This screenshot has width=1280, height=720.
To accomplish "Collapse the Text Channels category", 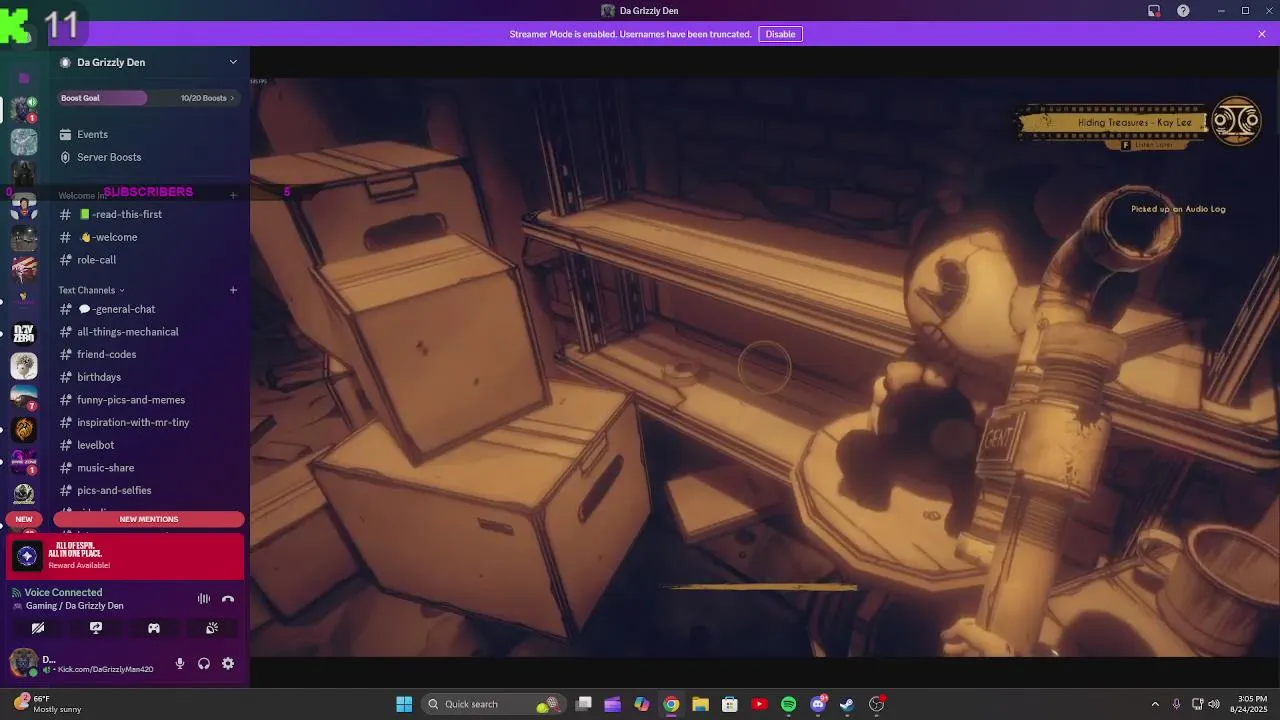I will pyautogui.click(x=91, y=290).
